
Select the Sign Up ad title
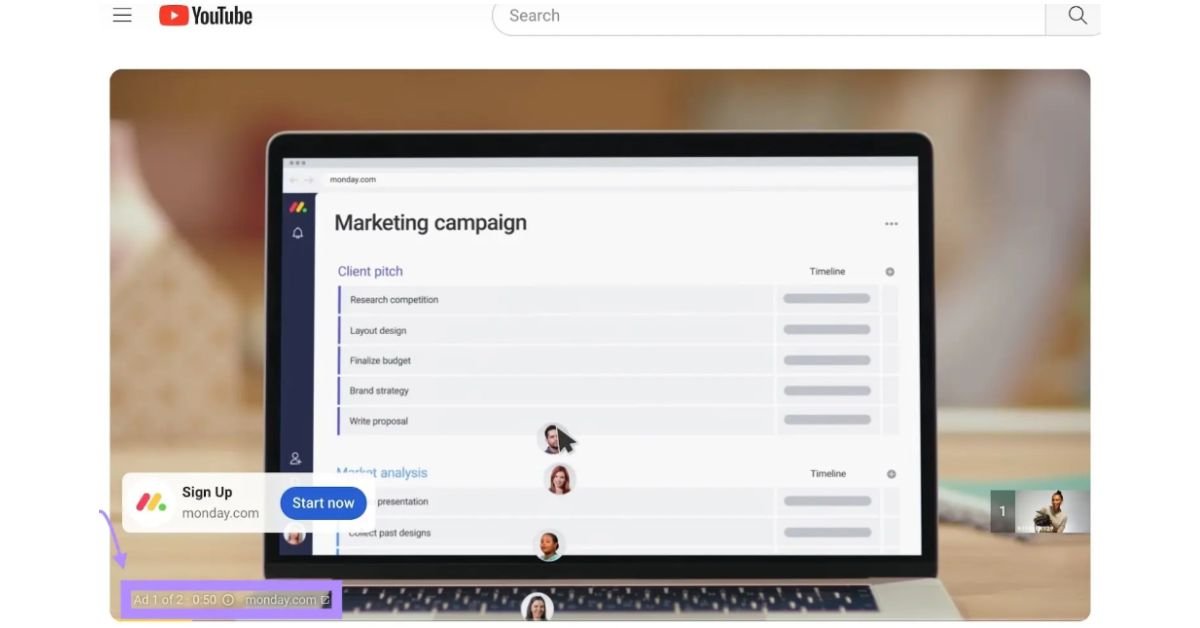(x=207, y=492)
